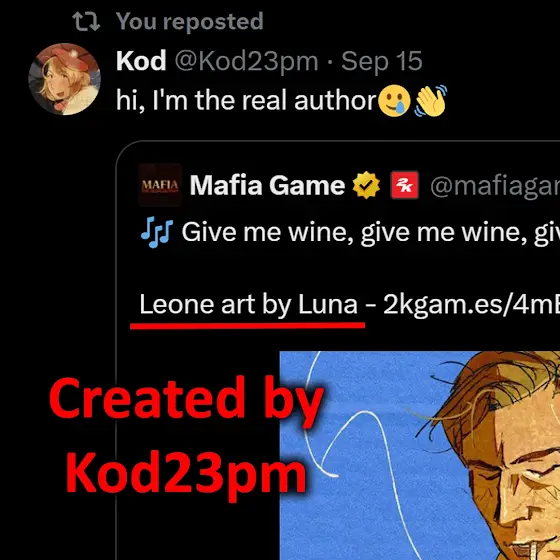Click the @Kod23pm handle

[246, 62]
